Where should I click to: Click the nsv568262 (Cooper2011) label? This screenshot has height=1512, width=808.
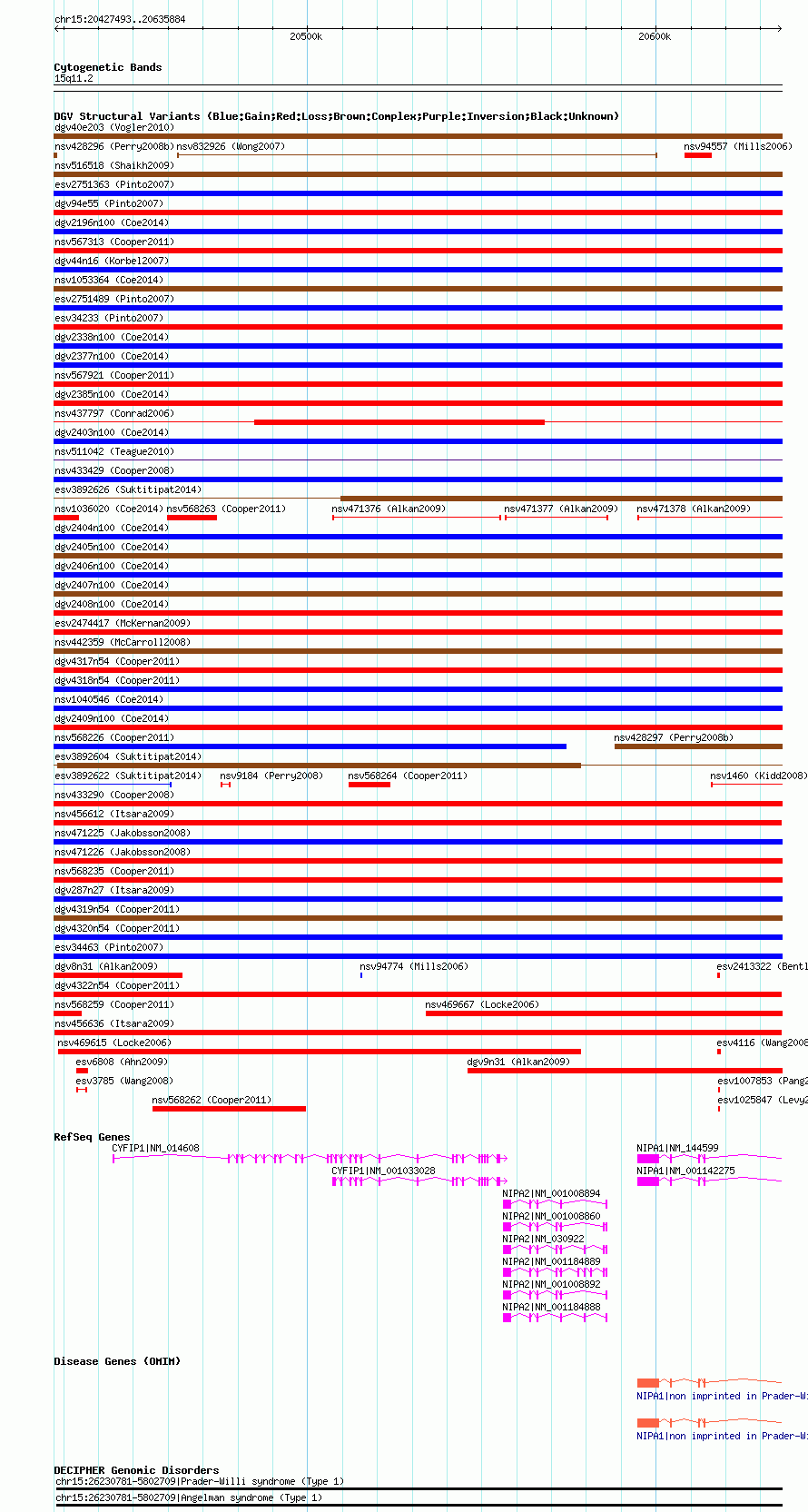[211, 1100]
